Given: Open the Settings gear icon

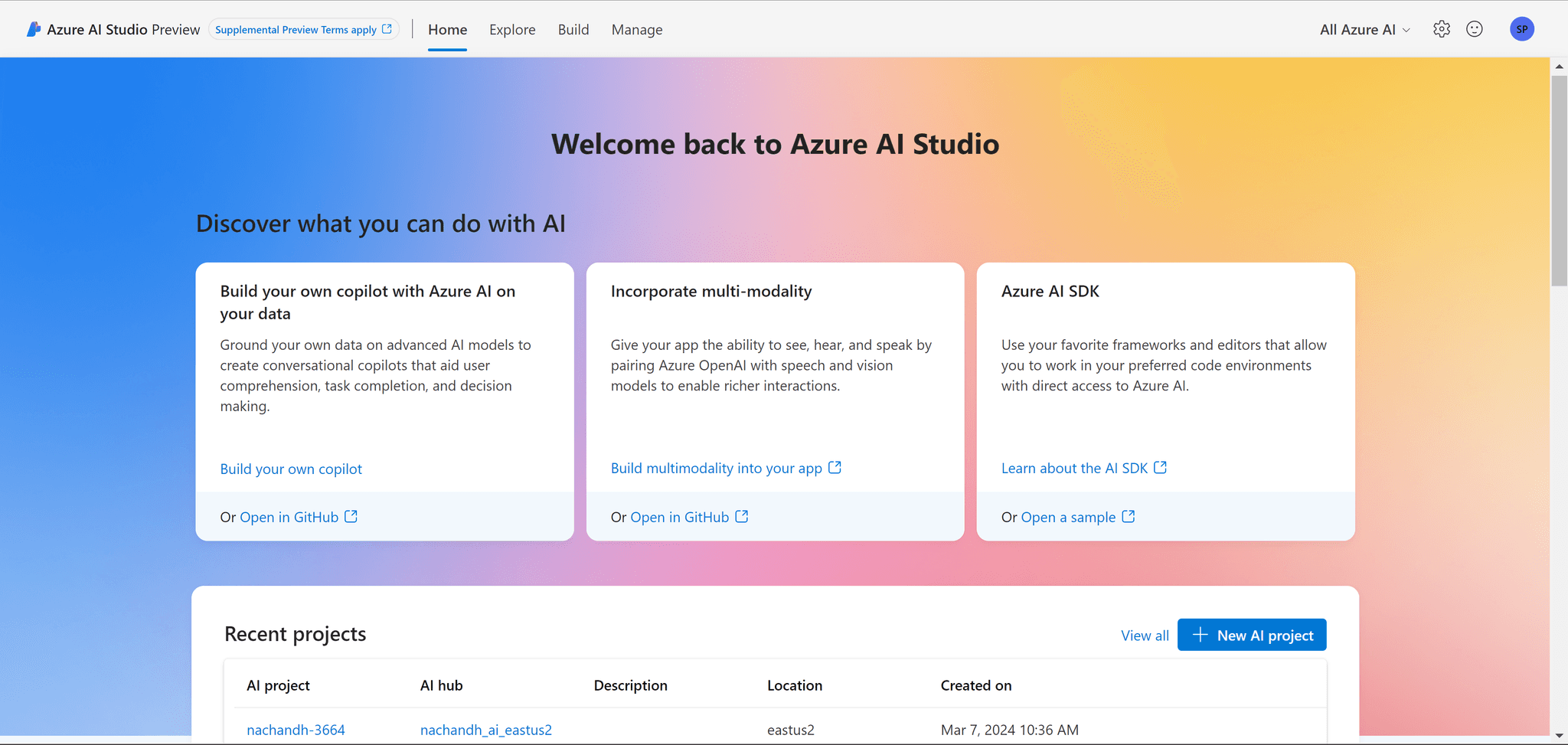Looking at the screenshot, I should coord(1442,29).
